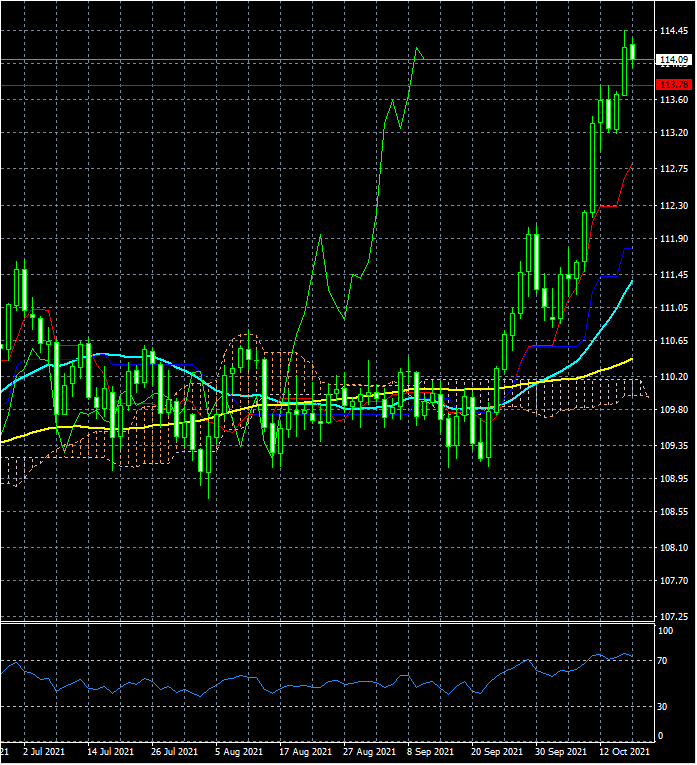Click the 108.95 price axis label
This screenshot has width=697, height=765.
pyautogui.click(x=674, y=479)
